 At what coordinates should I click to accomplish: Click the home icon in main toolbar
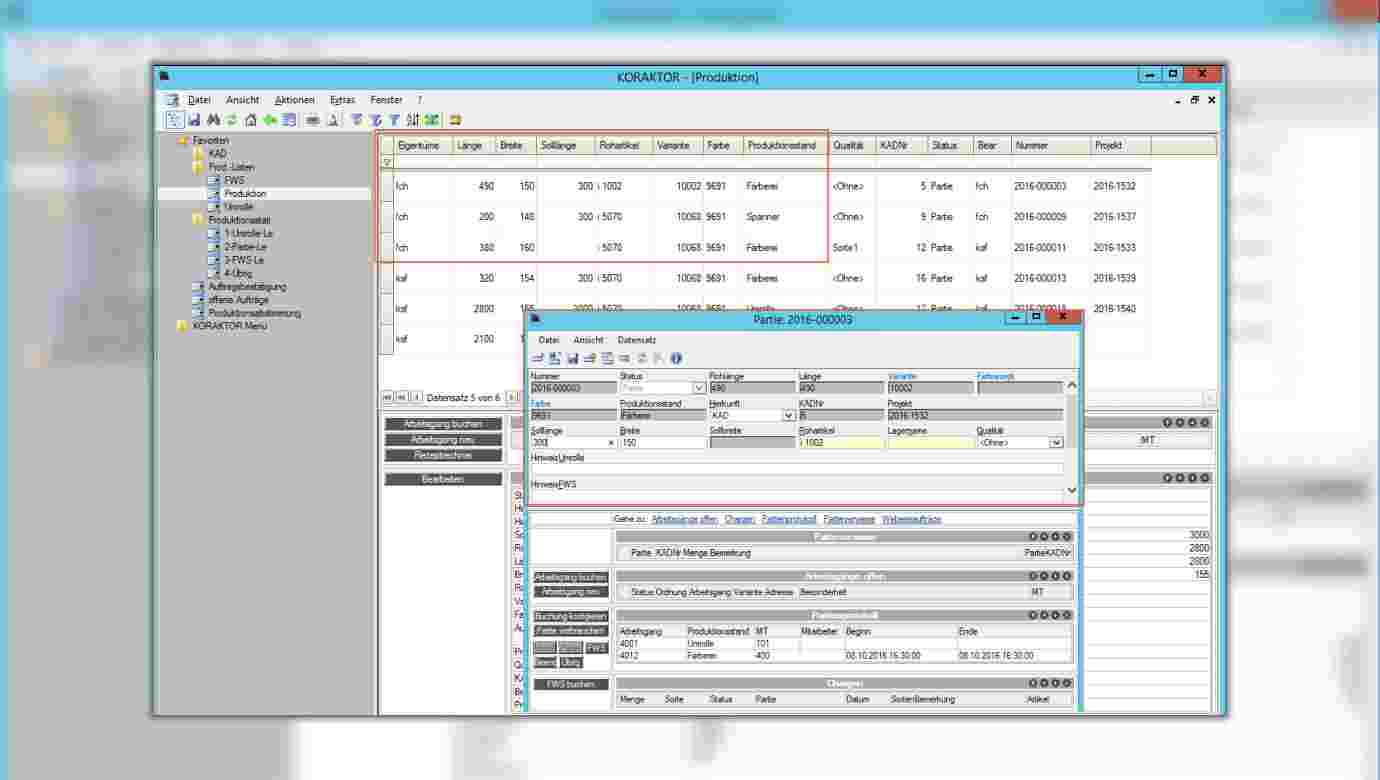click(x=251, y=120)
